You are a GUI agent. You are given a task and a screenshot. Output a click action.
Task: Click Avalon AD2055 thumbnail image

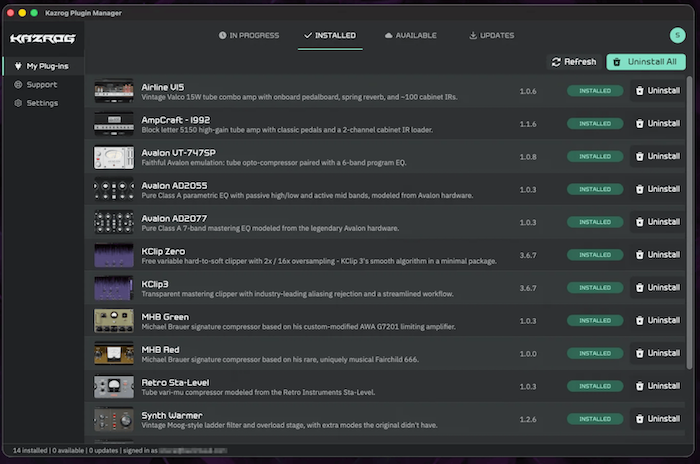click(x=114, y=190)
